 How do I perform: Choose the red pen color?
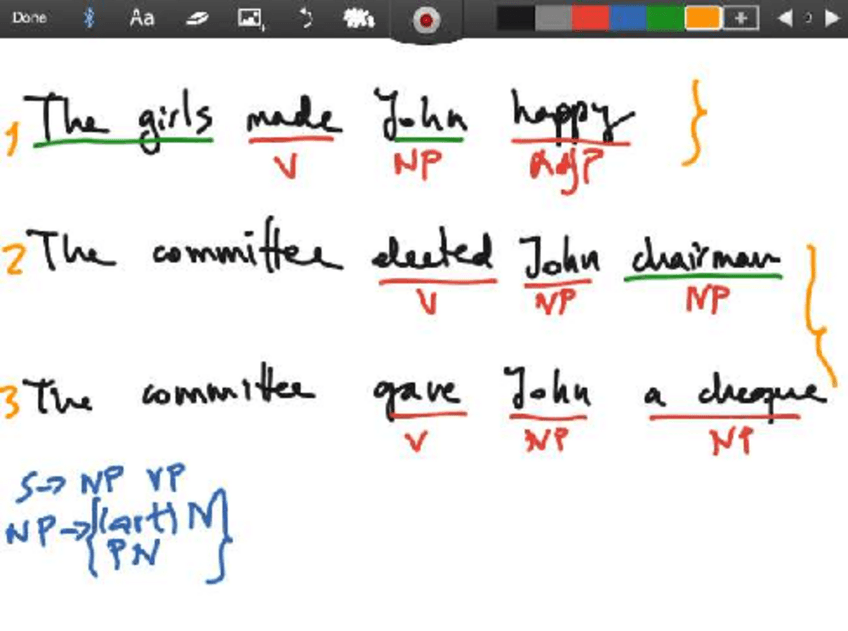(x=590, y=18)
